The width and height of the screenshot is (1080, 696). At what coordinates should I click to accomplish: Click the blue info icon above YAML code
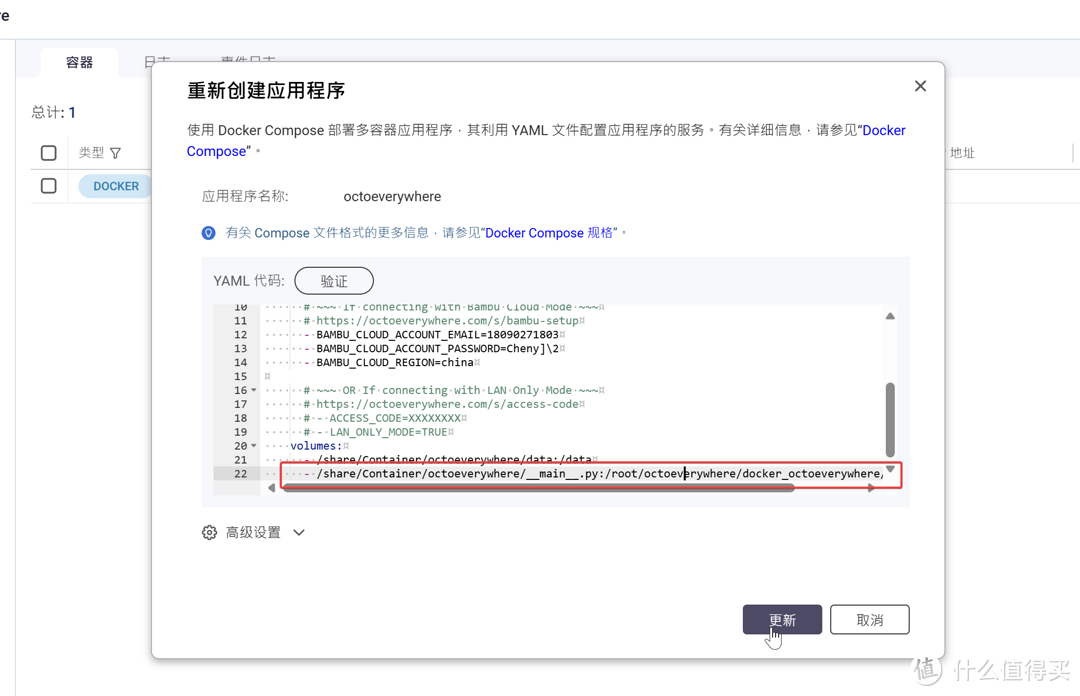coord(208,233)
